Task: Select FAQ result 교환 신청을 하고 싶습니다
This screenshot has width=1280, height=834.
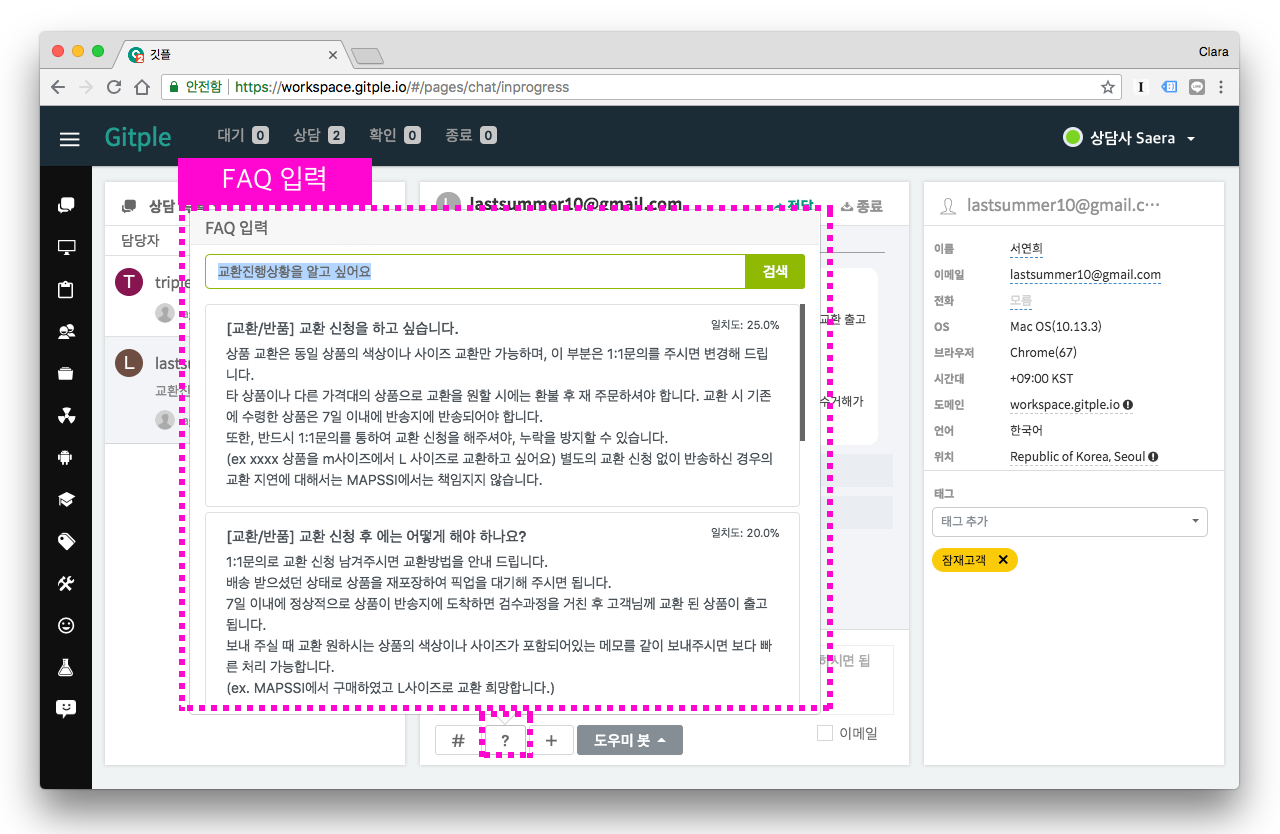Action: click(x=502, y=405)
